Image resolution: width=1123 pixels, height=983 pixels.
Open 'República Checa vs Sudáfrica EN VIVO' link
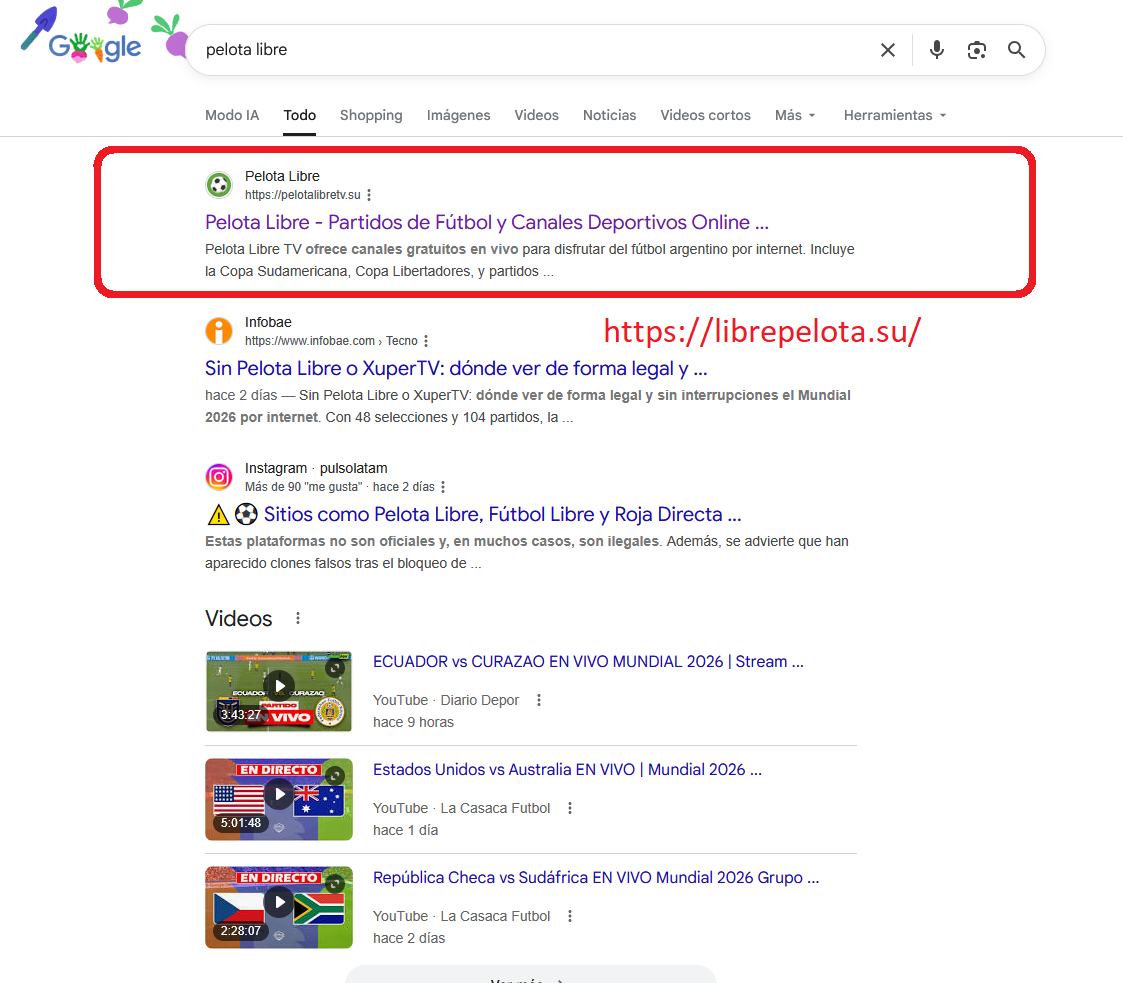point(596,878)
